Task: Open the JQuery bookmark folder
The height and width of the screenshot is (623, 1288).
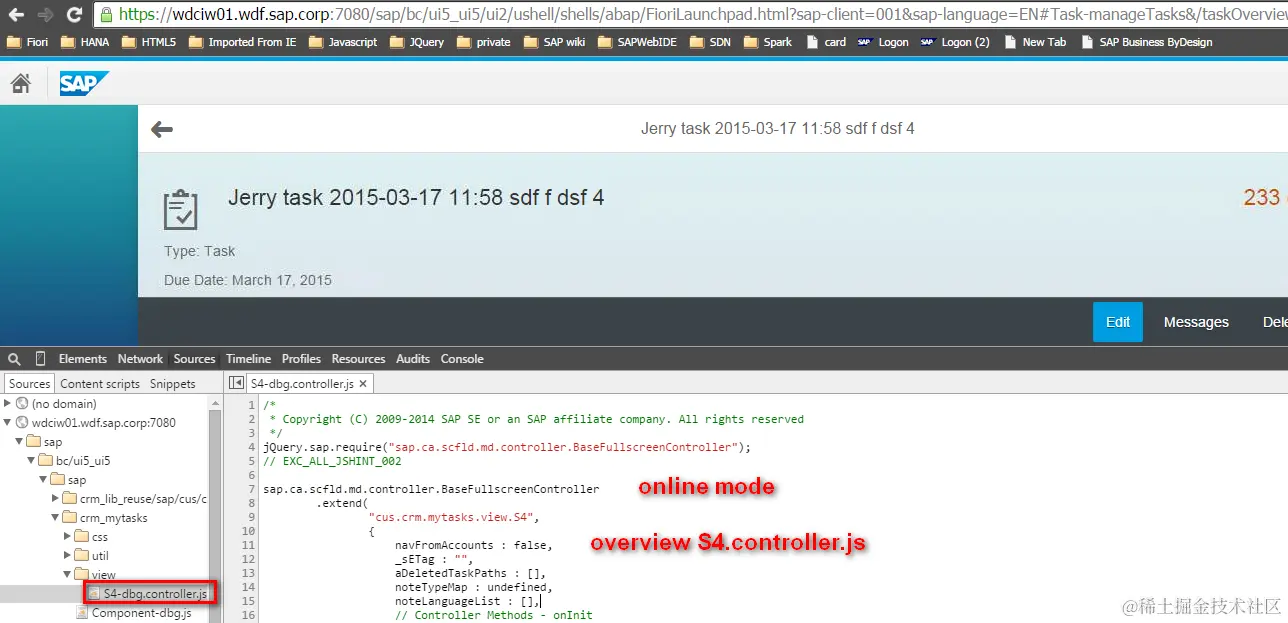Action: tap(417, 42)
